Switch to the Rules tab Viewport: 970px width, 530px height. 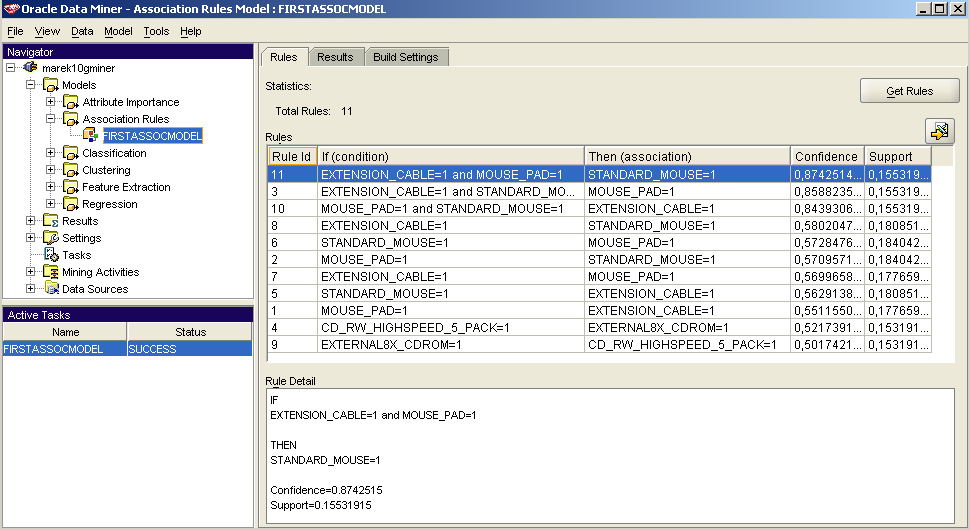[283, 57]
